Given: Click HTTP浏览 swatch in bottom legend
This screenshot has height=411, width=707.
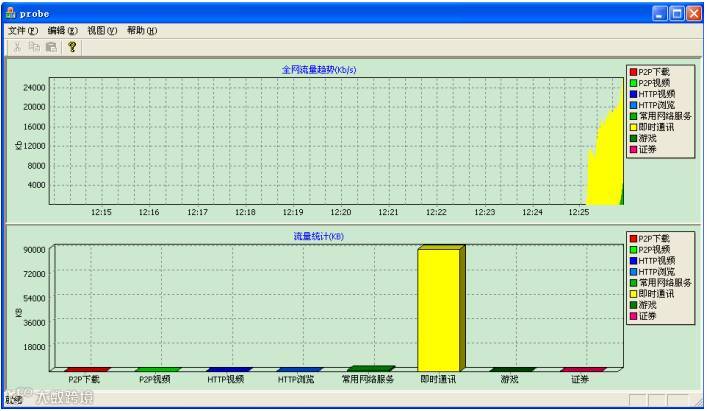Looking at the screenshot, I should coord(633,272).
